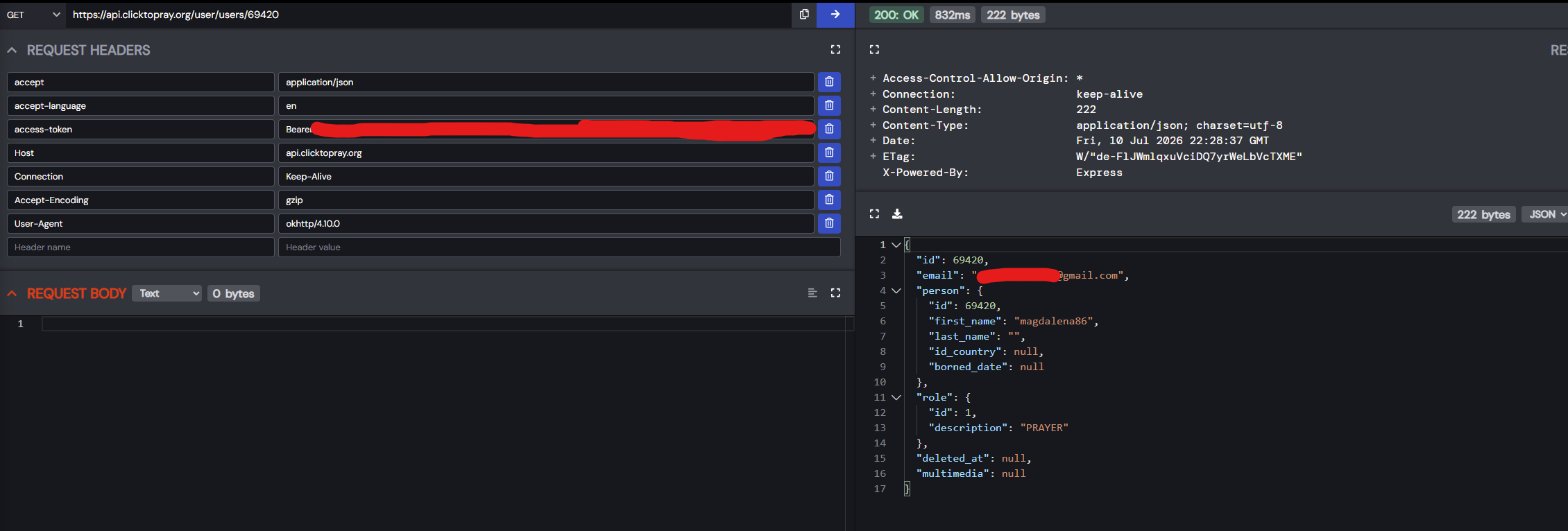The width and height of the screenshot is (1568, 531).
Task: Delete the Host header row
Action: (x=829, y=153)
